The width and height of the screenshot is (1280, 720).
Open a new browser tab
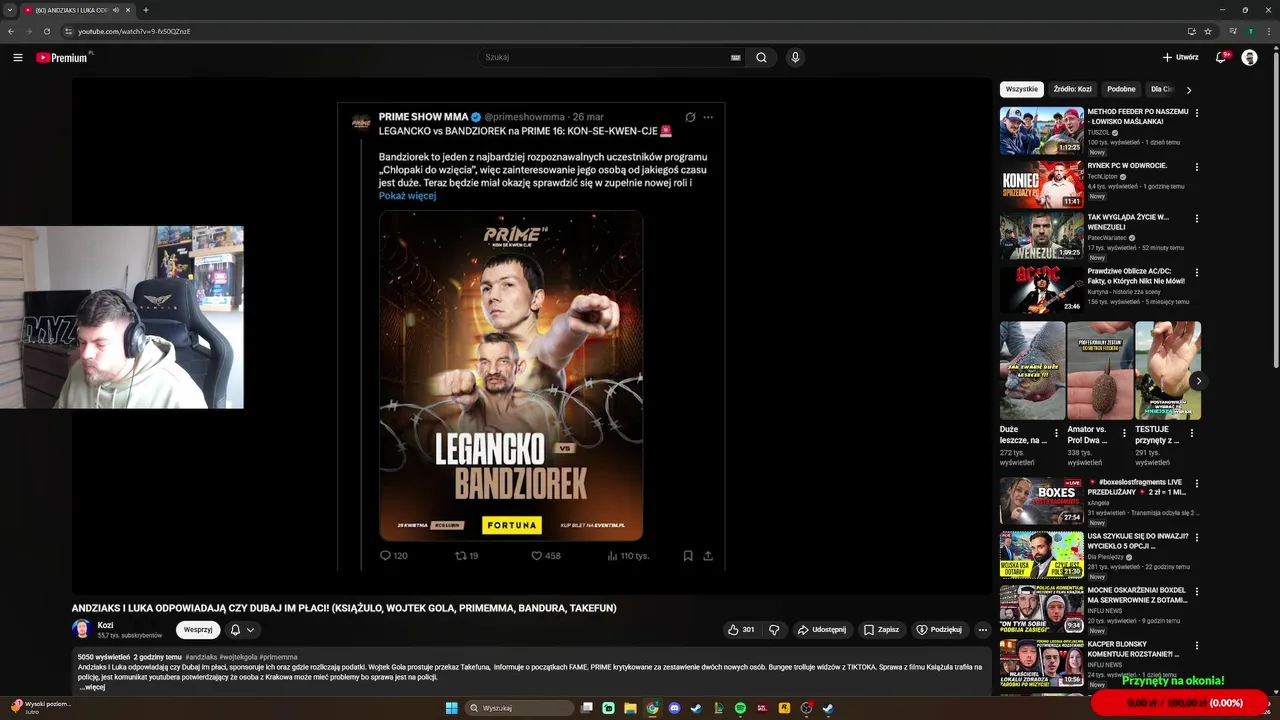coord(146,10)
